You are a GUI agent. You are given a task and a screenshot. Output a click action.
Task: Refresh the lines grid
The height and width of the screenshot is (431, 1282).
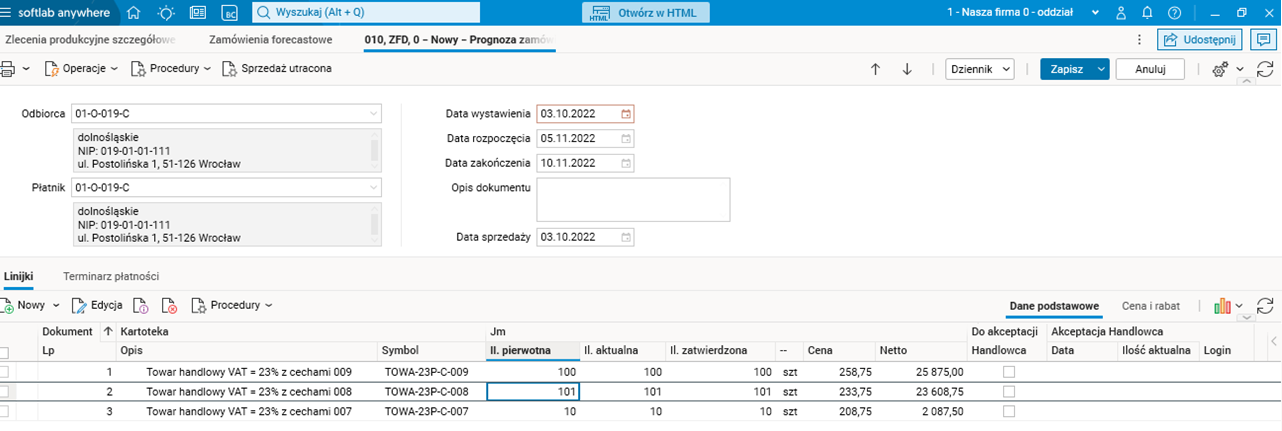point(1265,305)
